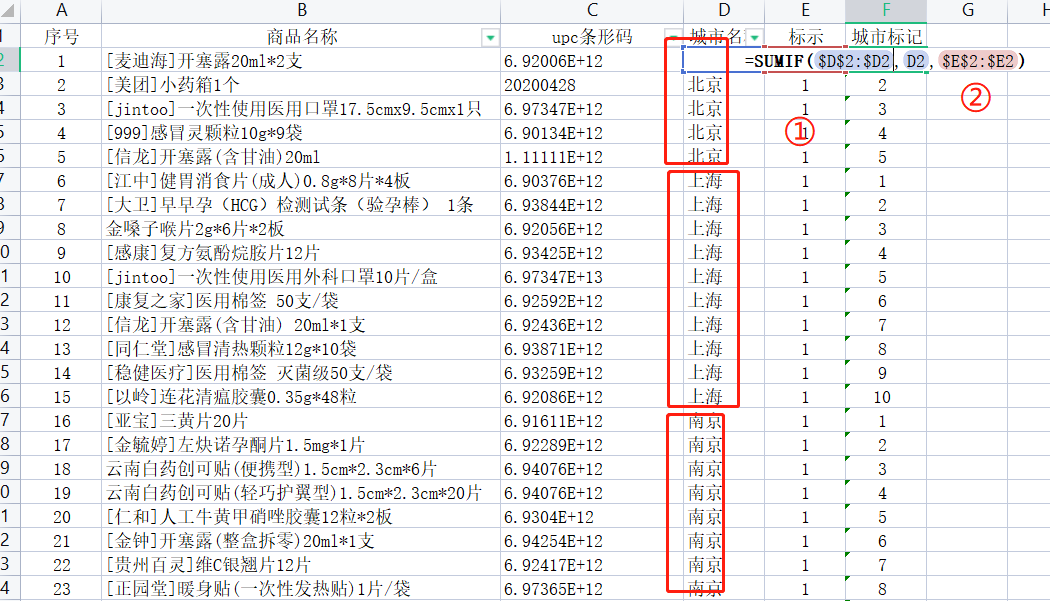Screen dimensions: 1050x601
Task: Click the upc value 6.9304E+12
Action: 549,517
